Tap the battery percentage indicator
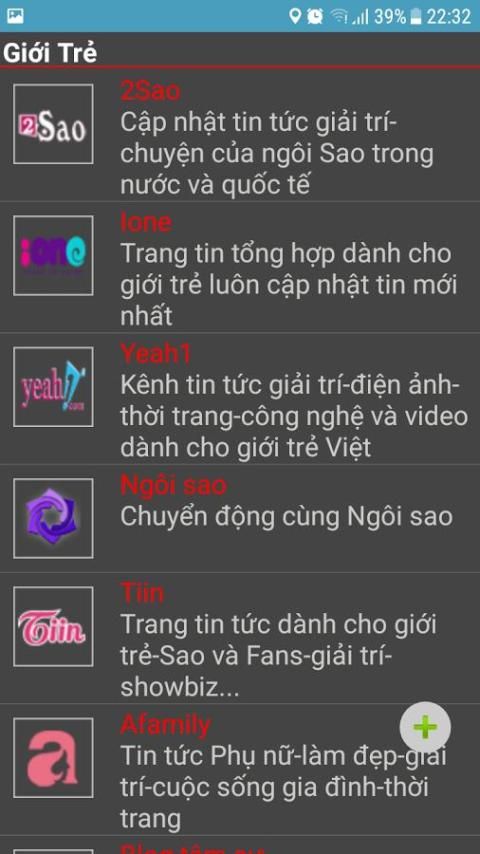Image resolution: width=480 pixels, height=854 pixels. click(390, 17)
